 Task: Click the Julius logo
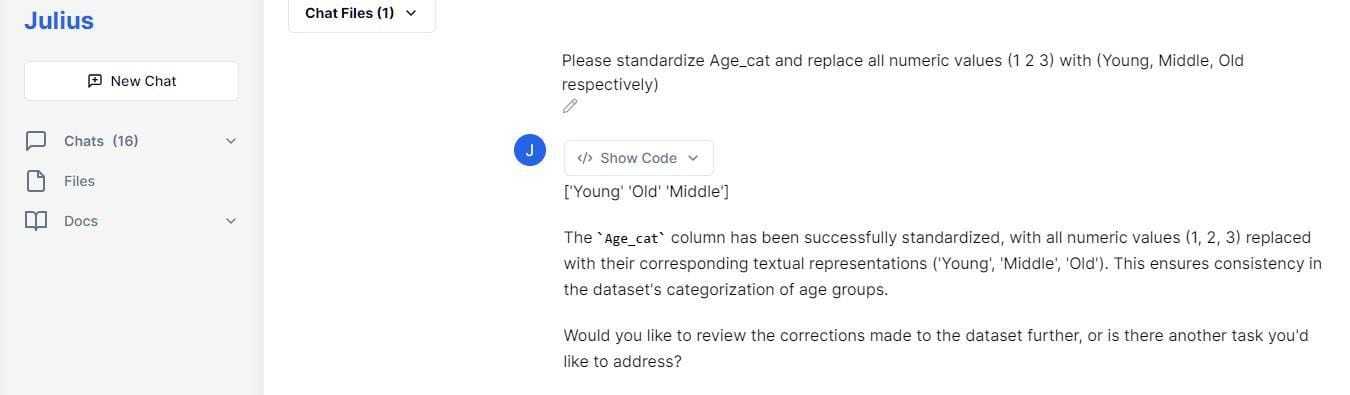(x=59, y=20)
